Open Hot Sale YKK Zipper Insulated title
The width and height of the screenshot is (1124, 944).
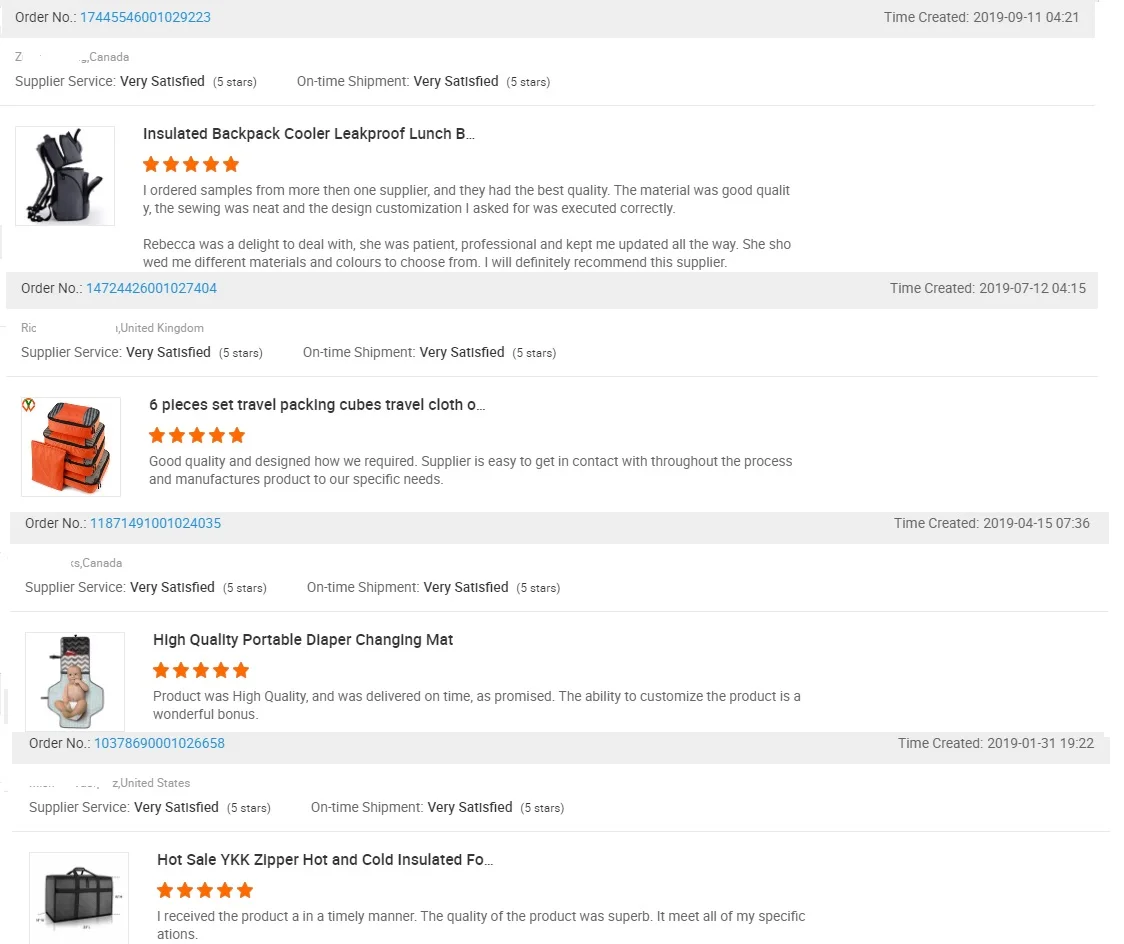click(x=325, y=860)
